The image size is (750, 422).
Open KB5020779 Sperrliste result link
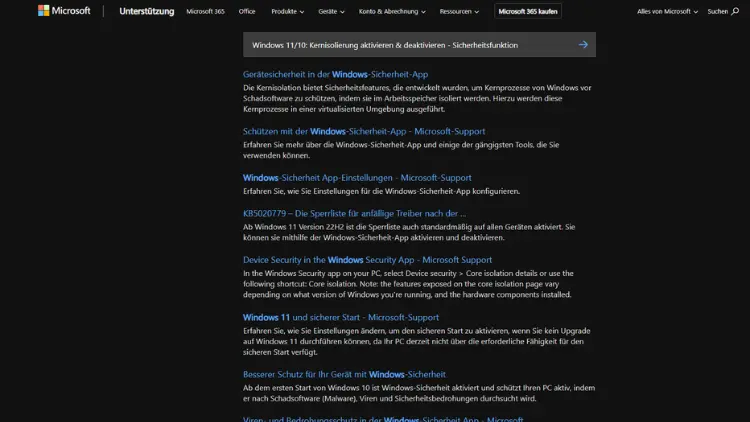pos(354,213)
